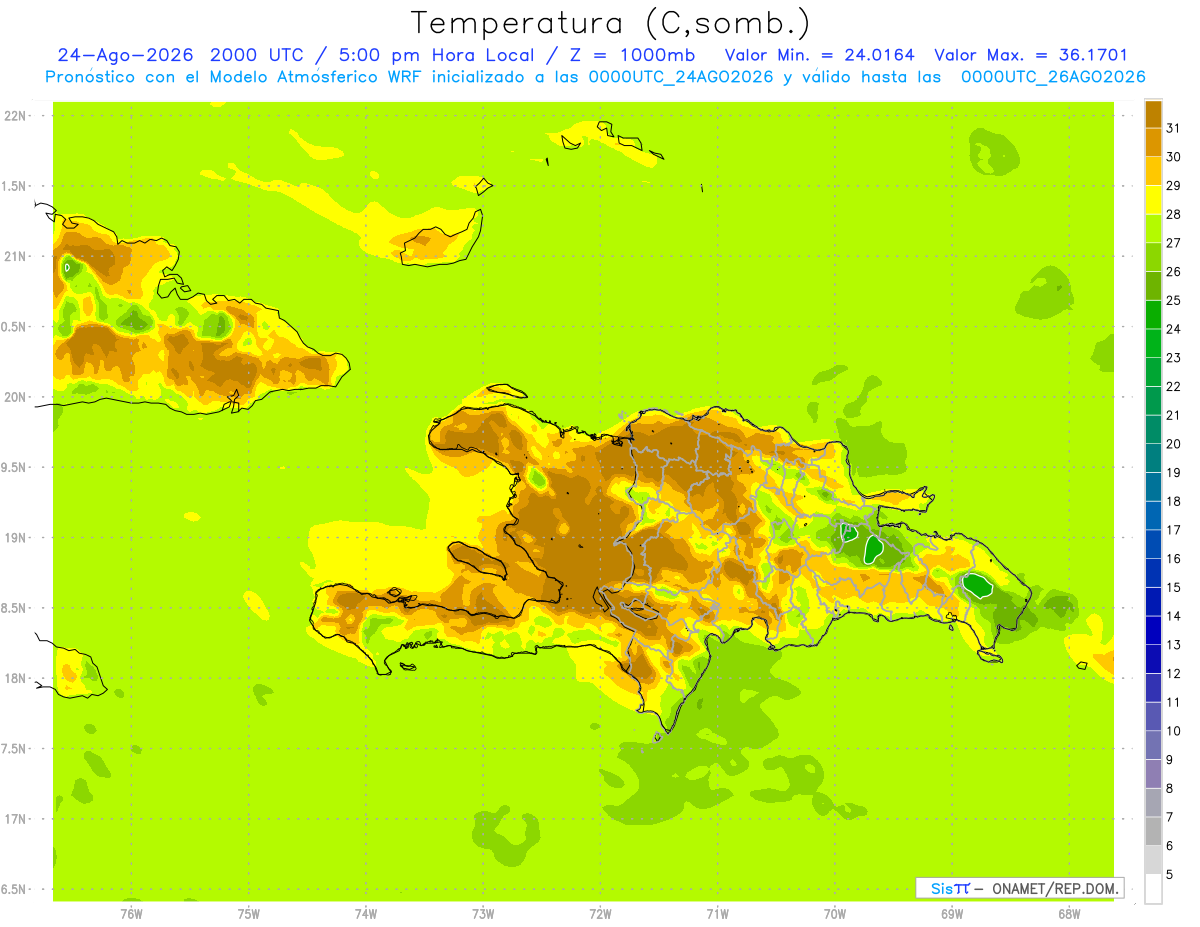Click the 20 degree teal legend swatch
Image resolution: width=1200 pixels, height=927 pixels.
point(1153,430)
